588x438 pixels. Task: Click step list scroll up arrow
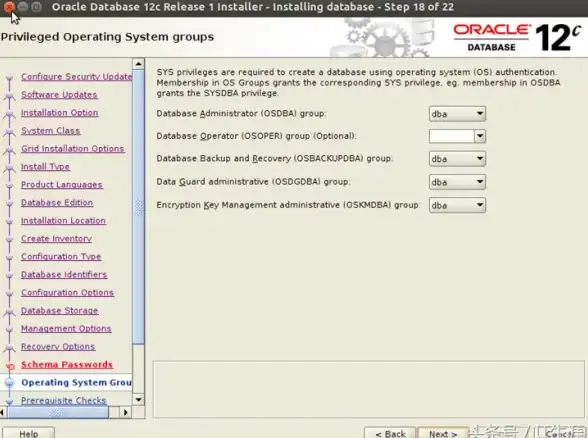point(138,64)
